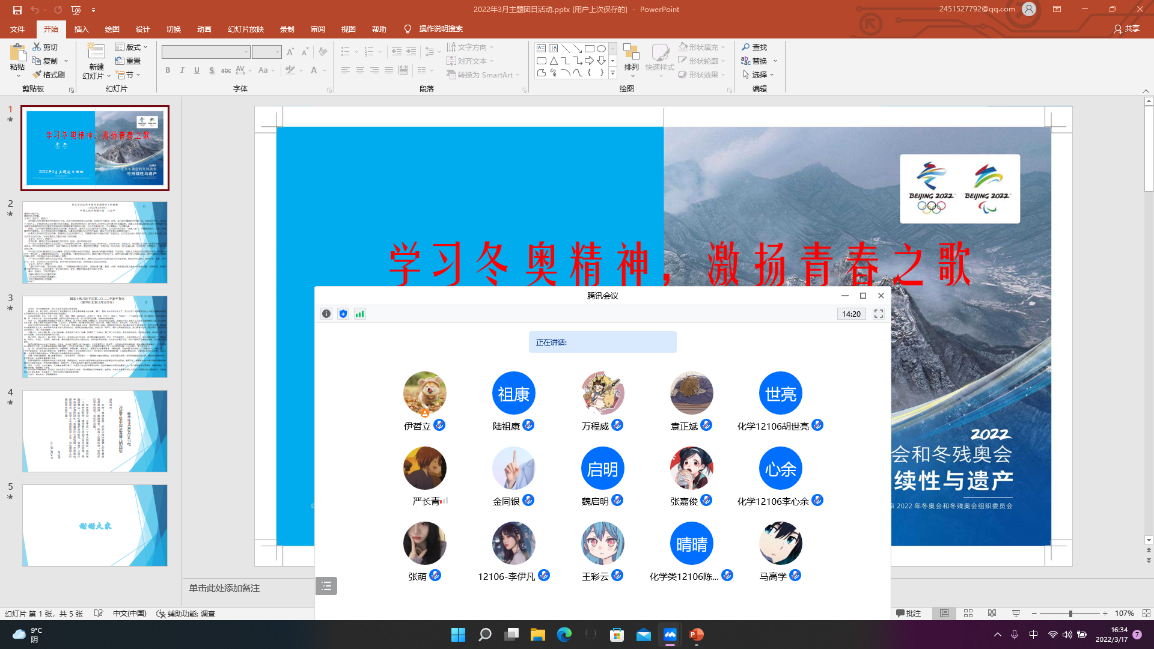Click the blue security shield icon
Image resolution: width=1154 pixels, height=649 pixels.
(343, 314)
